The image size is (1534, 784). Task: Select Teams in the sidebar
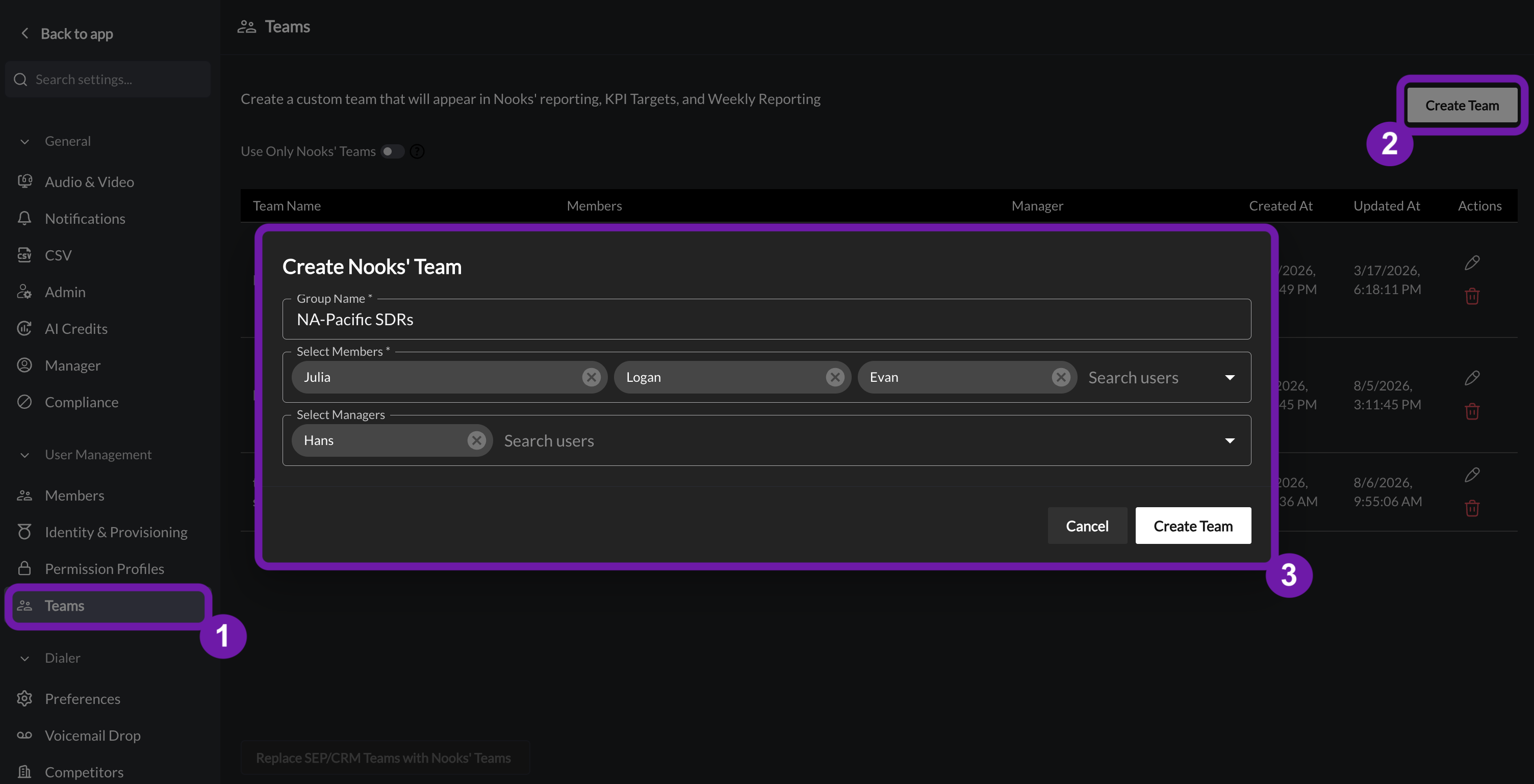click(108, 606)
